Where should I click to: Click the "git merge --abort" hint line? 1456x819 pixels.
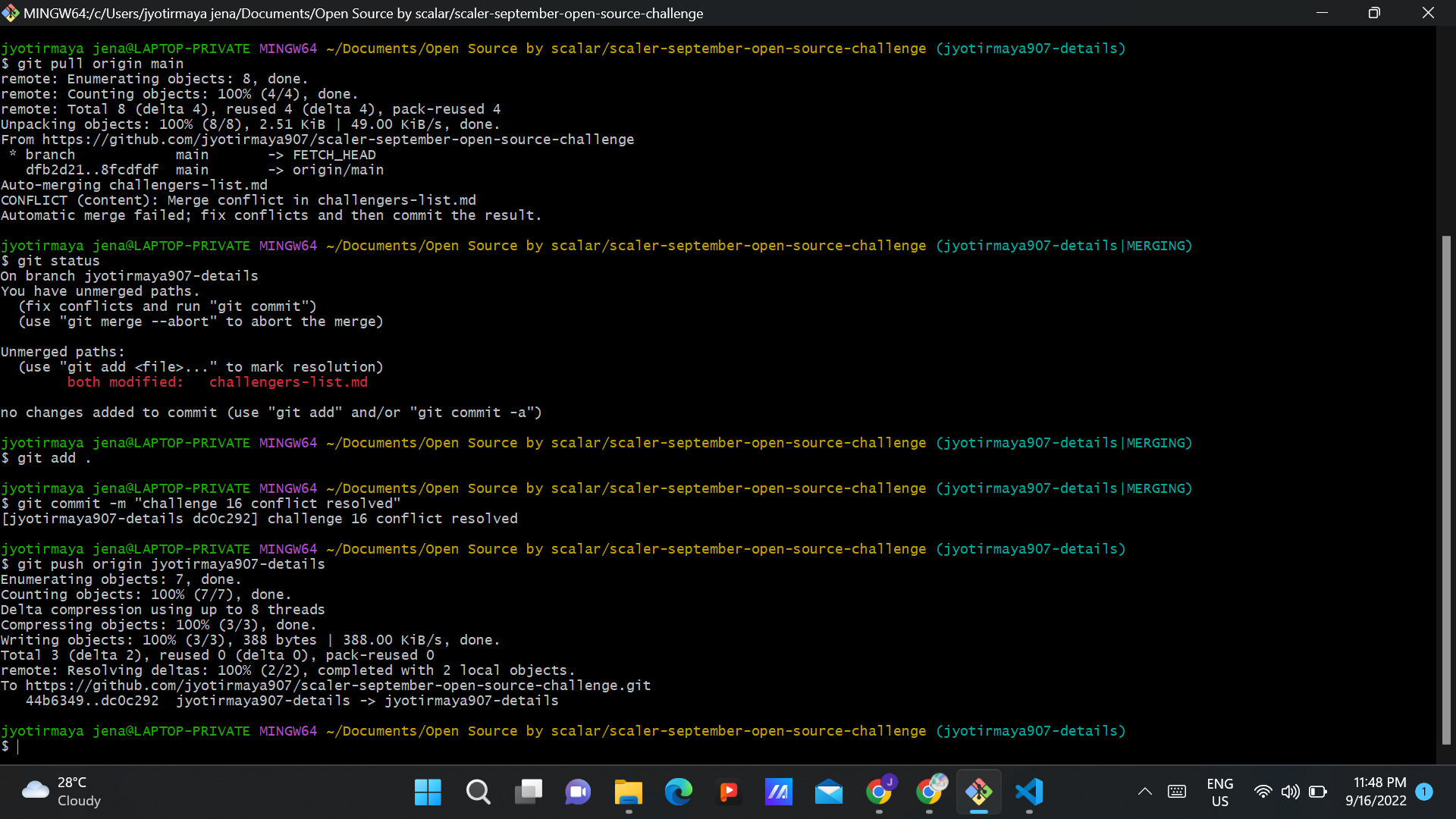[x=201, y=322]
